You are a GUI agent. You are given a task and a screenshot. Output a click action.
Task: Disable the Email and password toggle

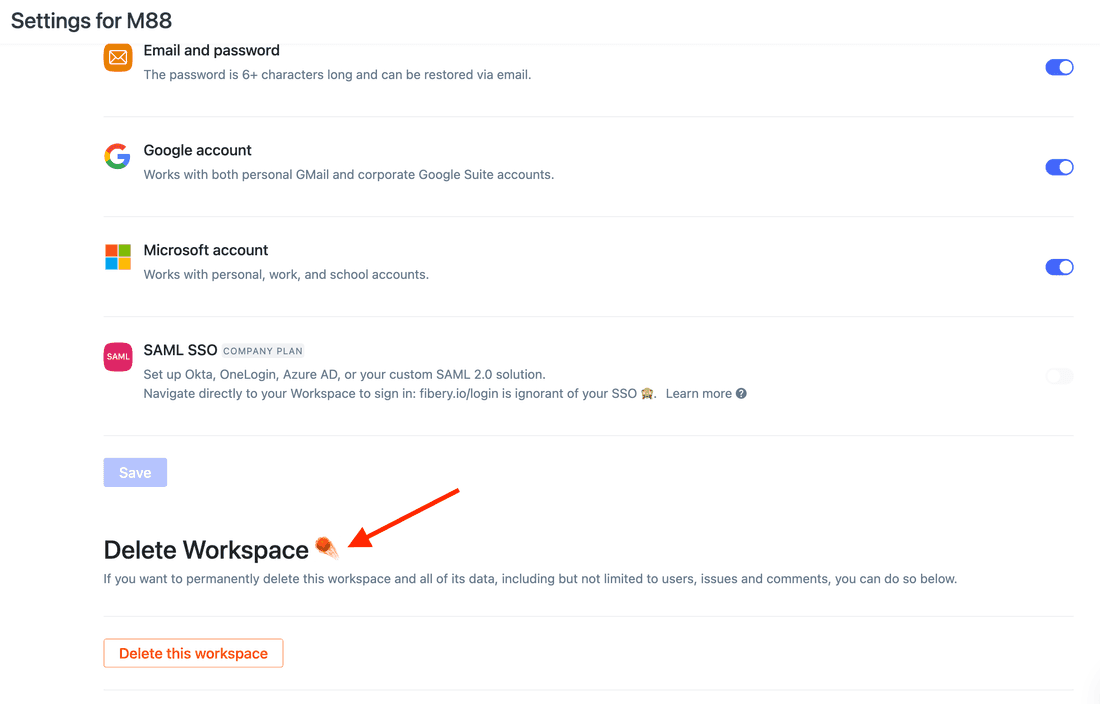[x=1059, y=67]
